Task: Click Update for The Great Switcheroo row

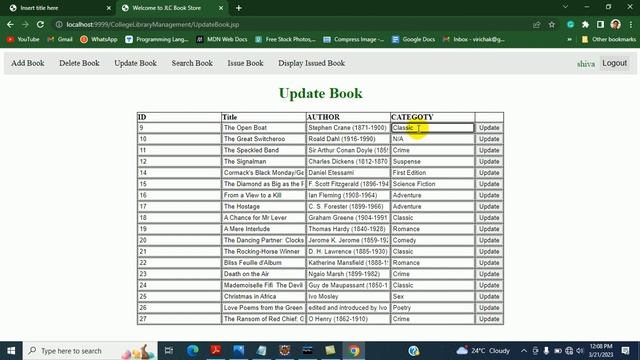Action: [489, 139]
